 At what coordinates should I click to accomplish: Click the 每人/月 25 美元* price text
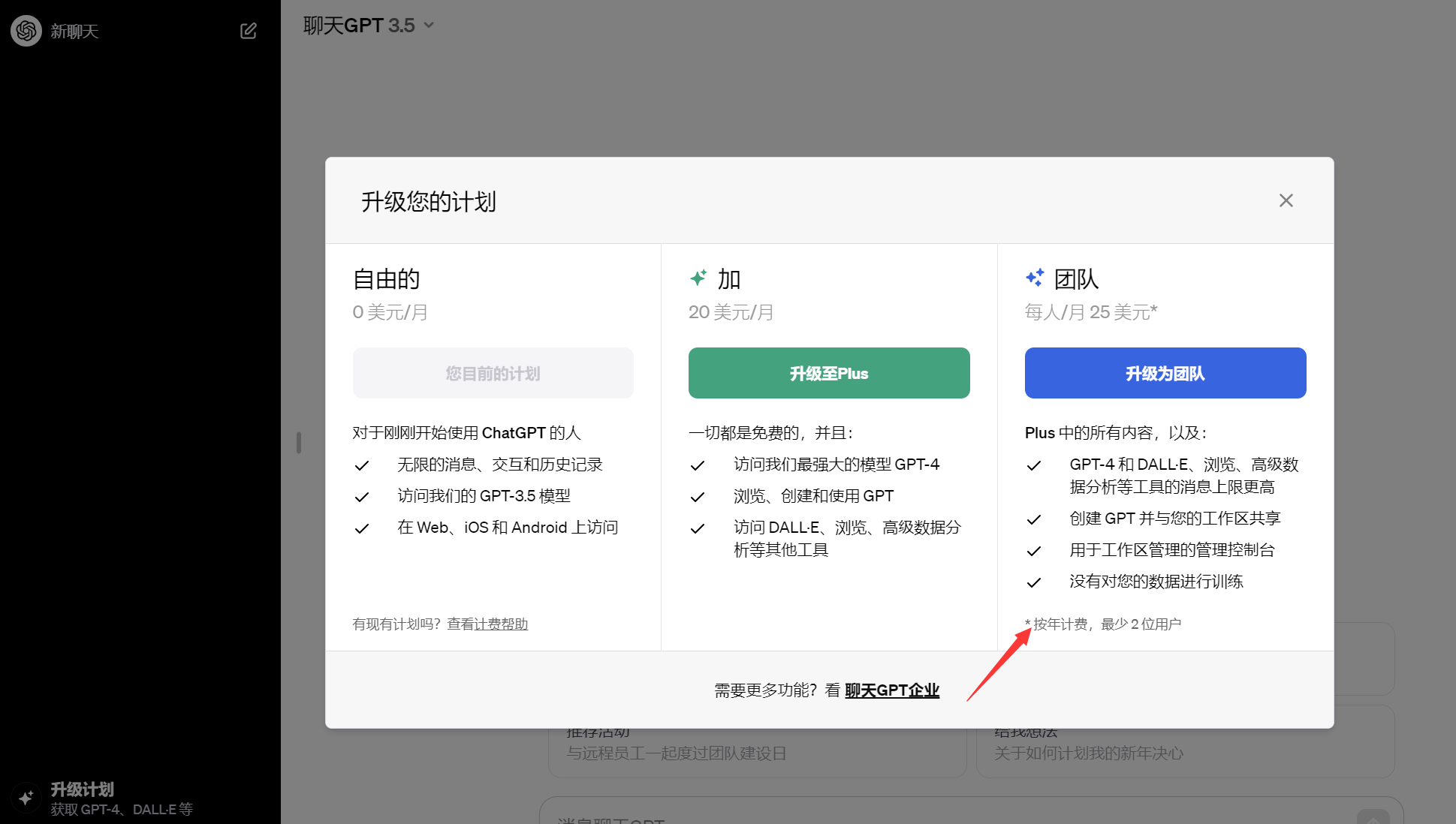[x=1090, y=312]
